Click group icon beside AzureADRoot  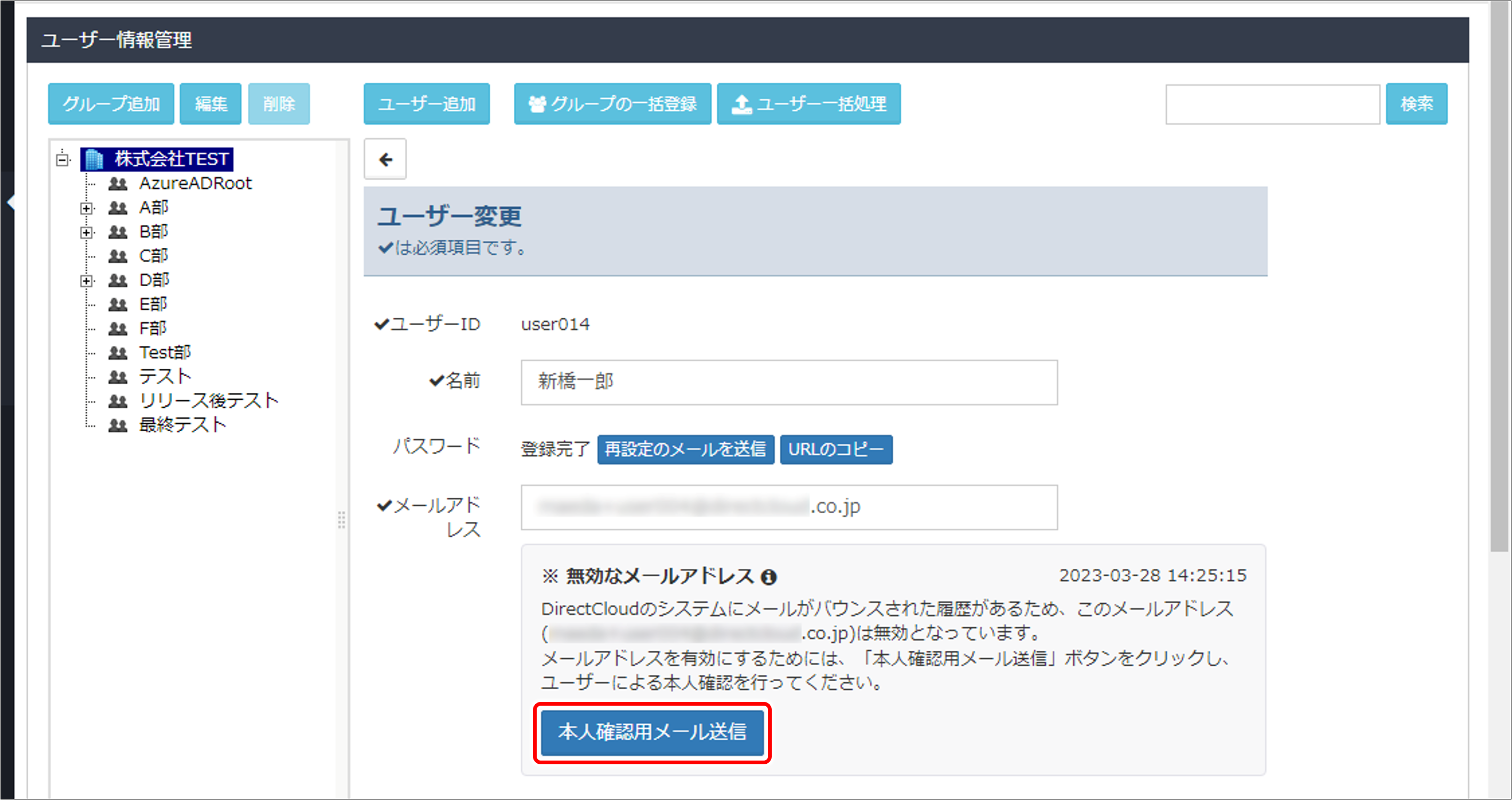click(x=118, y=184)
